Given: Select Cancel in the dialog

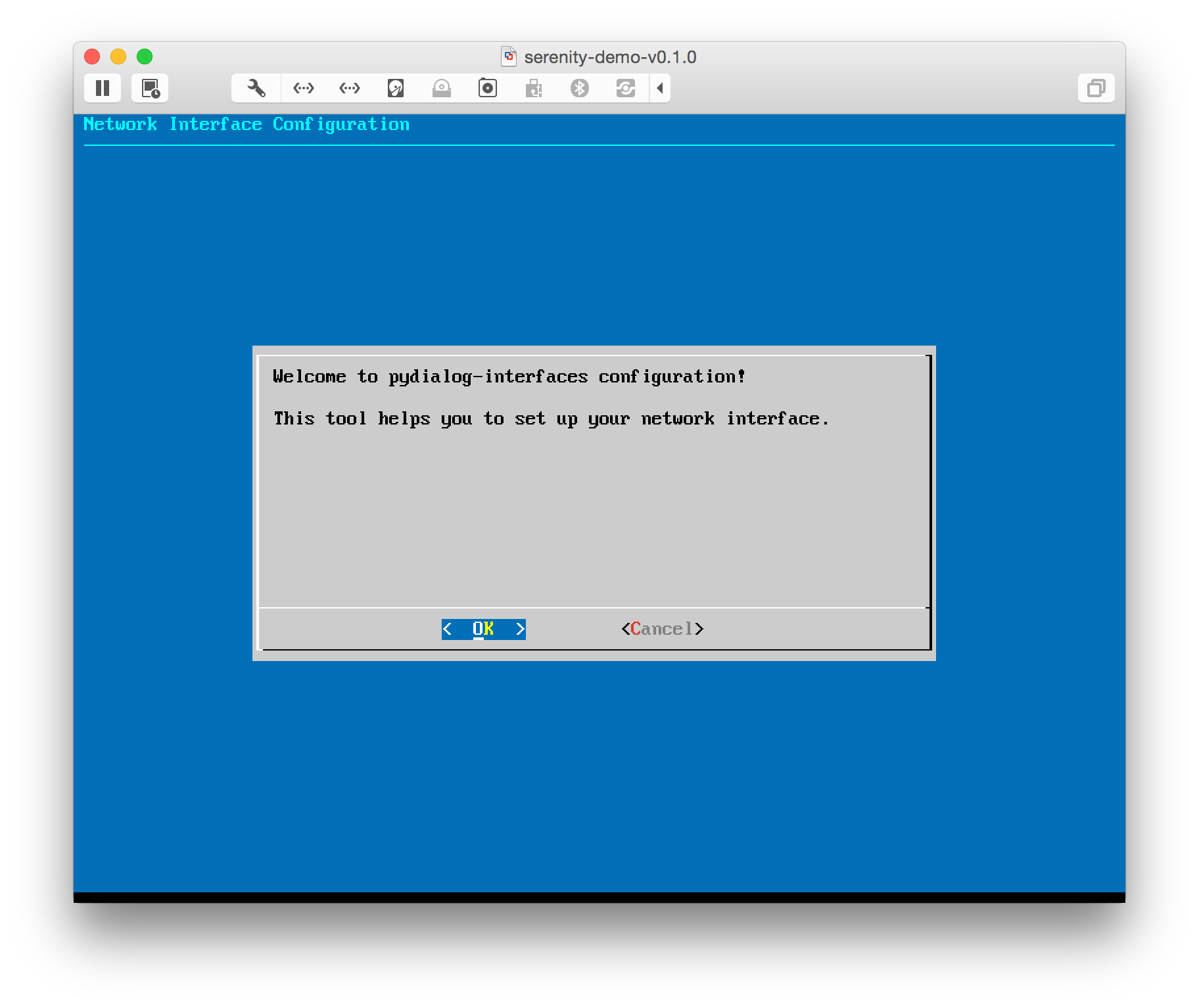Looking at the screenshot, I should pos(663,629).
